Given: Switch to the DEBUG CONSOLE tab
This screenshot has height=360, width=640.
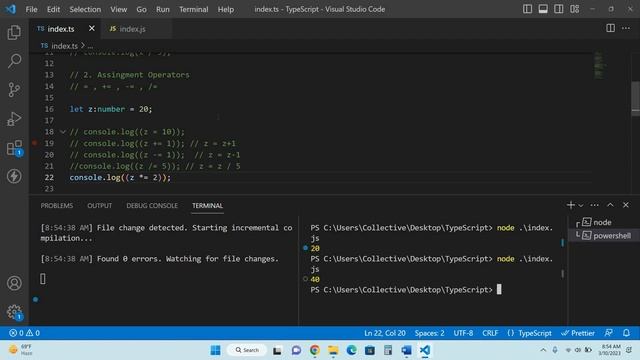Looking at the screenshot, I should tap(152, 205).
